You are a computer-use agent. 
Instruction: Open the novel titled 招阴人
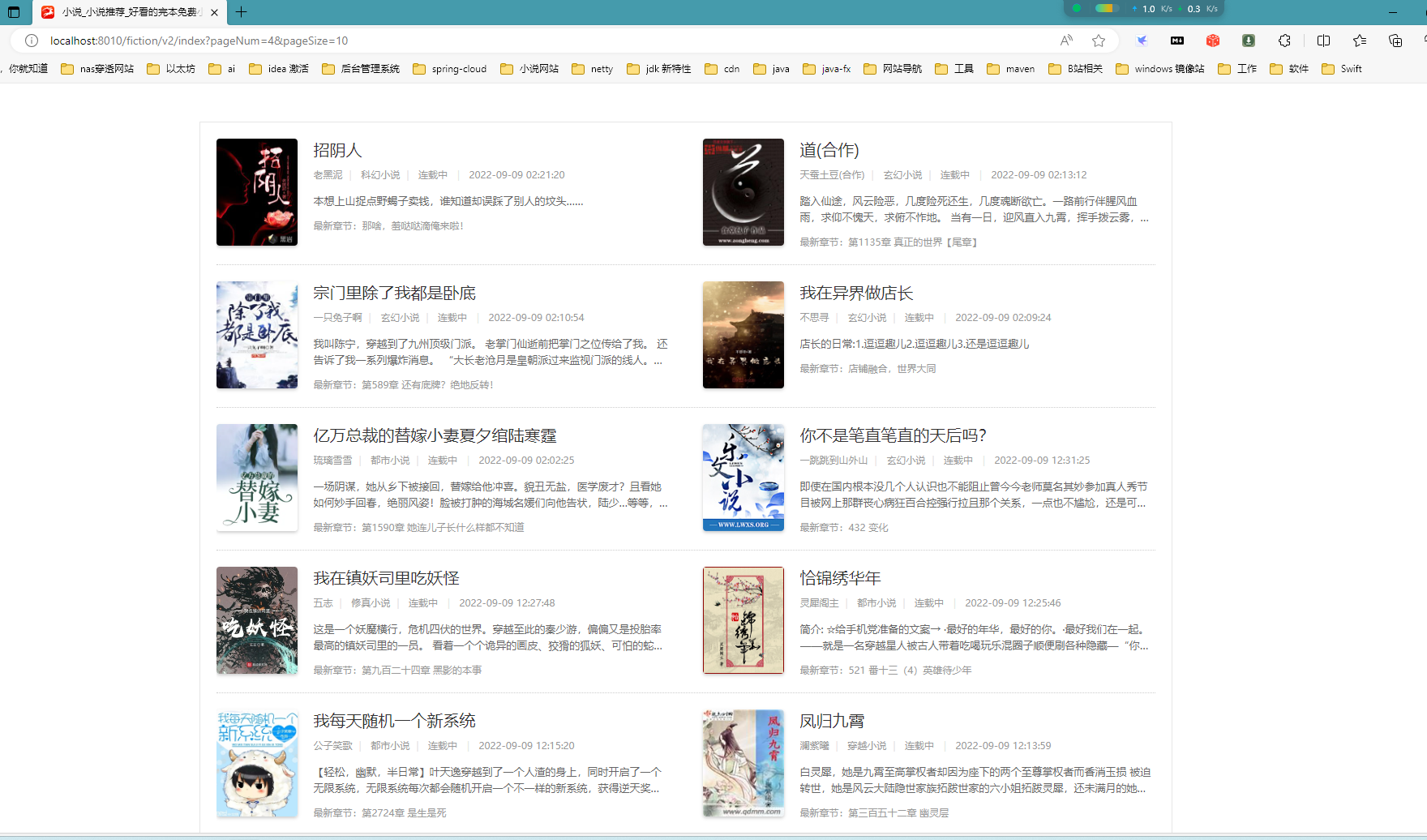coord(337,150)
